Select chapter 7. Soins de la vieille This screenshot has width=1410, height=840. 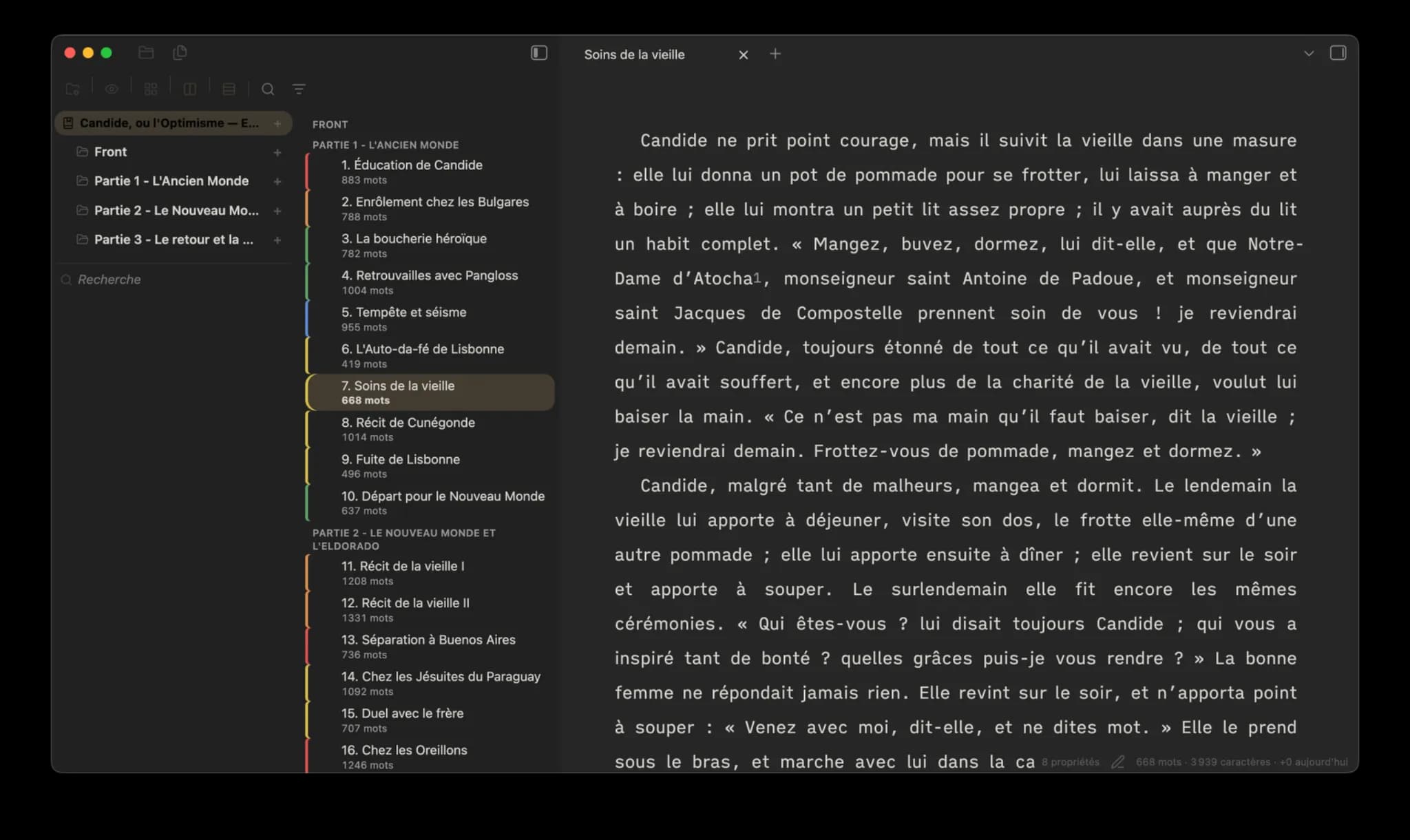pyautogui.click(x=430, y=392)
